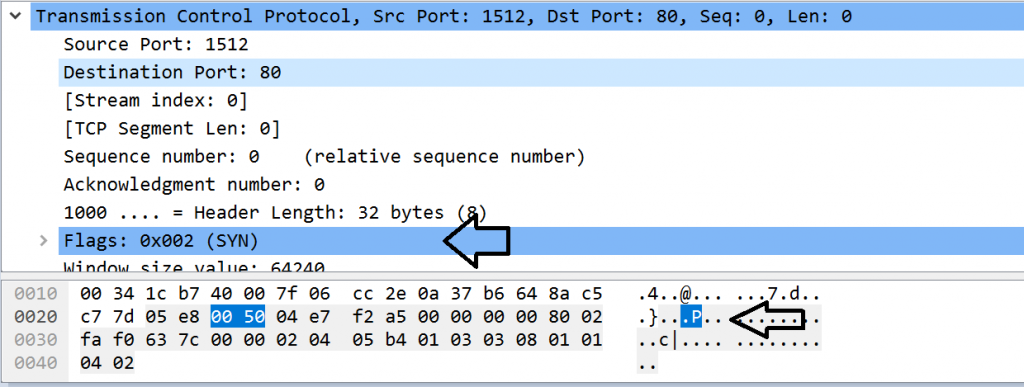
Task: Click the cc 2e checksum bytes
Action: [379, 294]
